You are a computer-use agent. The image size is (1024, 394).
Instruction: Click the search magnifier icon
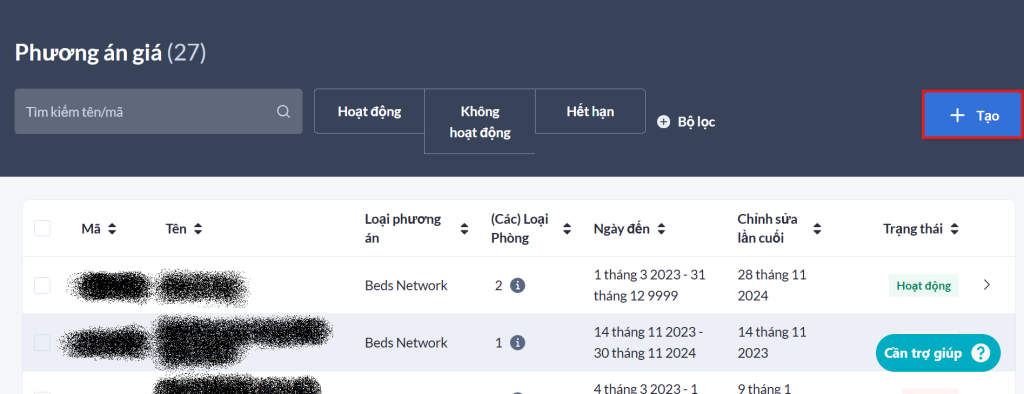point(283,112)
